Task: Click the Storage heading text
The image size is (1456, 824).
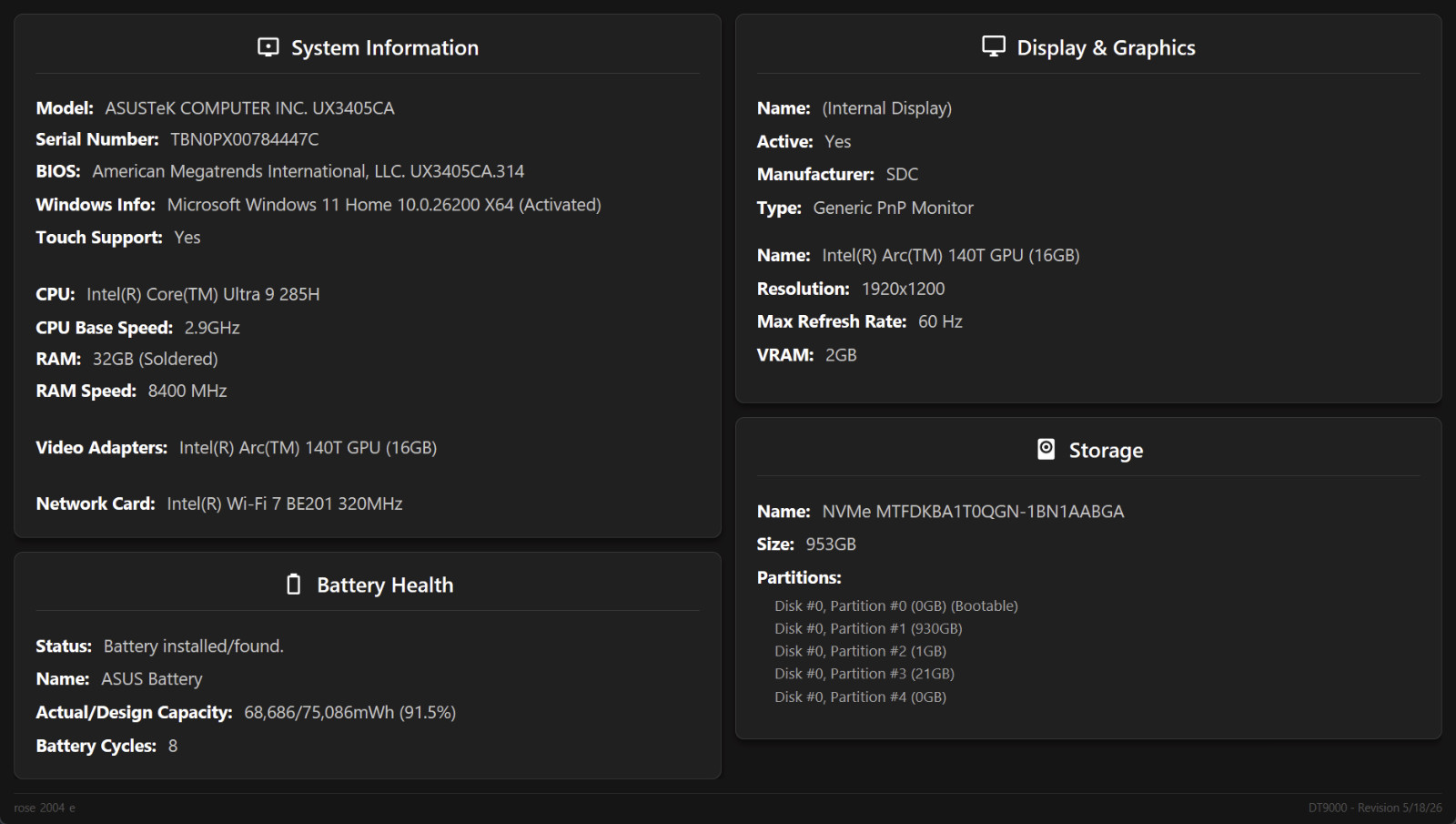Action: pos(1106,450)
